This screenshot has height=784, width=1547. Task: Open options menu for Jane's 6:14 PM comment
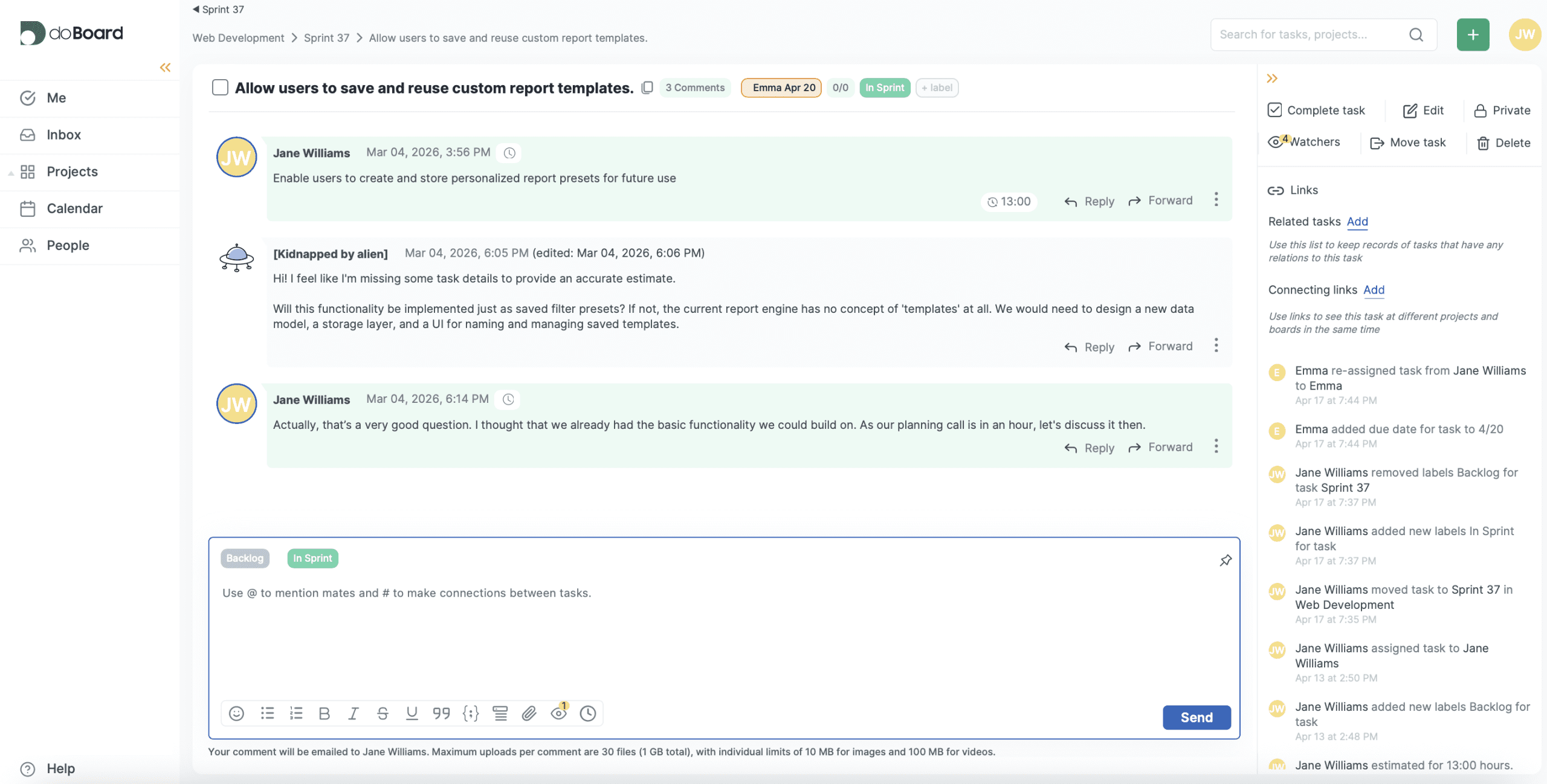tap(1216, 446)
